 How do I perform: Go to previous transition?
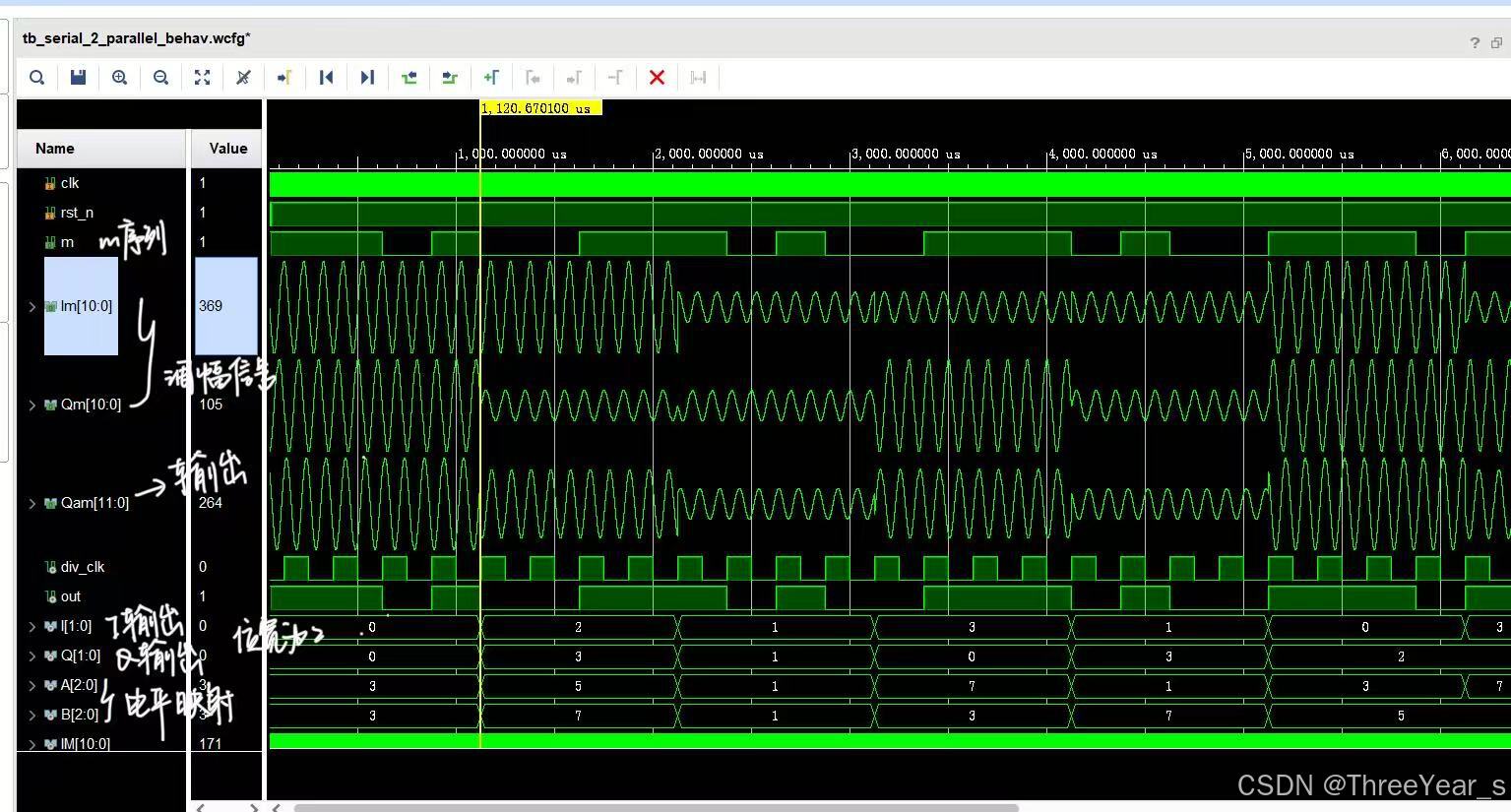click(409, 78)
